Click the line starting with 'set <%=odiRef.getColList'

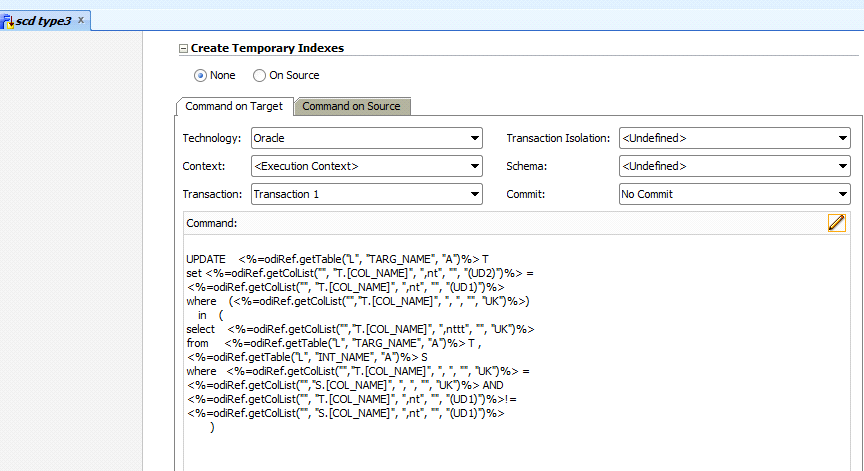pyautogui.click(x=360, y=273)
